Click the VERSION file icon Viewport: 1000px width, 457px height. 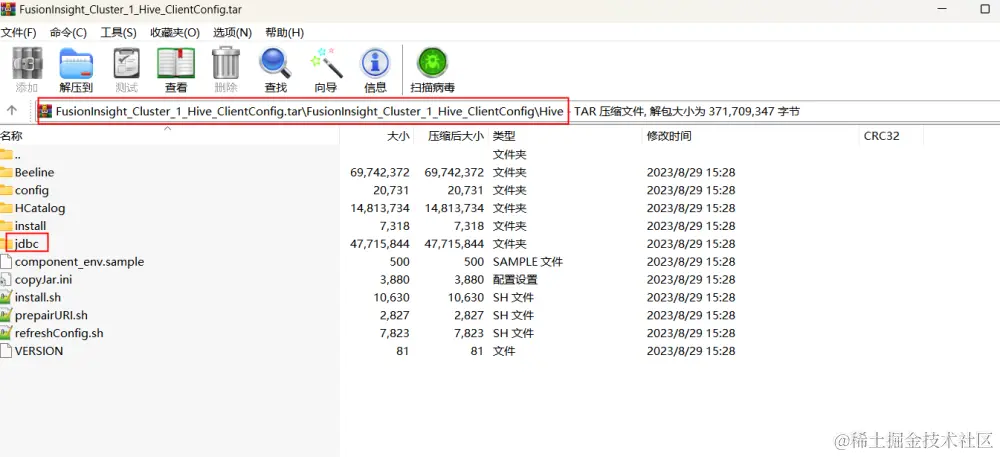coord(6,351)
